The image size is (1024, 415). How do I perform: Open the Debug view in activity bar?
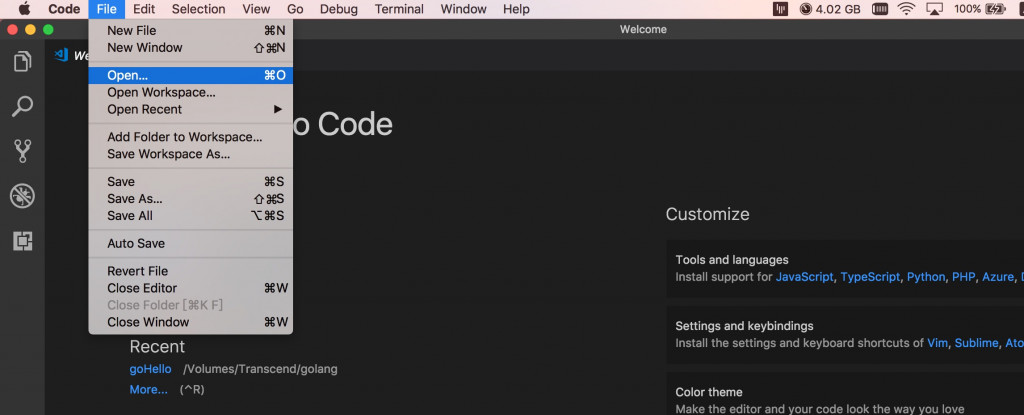(x=23, y=196)
